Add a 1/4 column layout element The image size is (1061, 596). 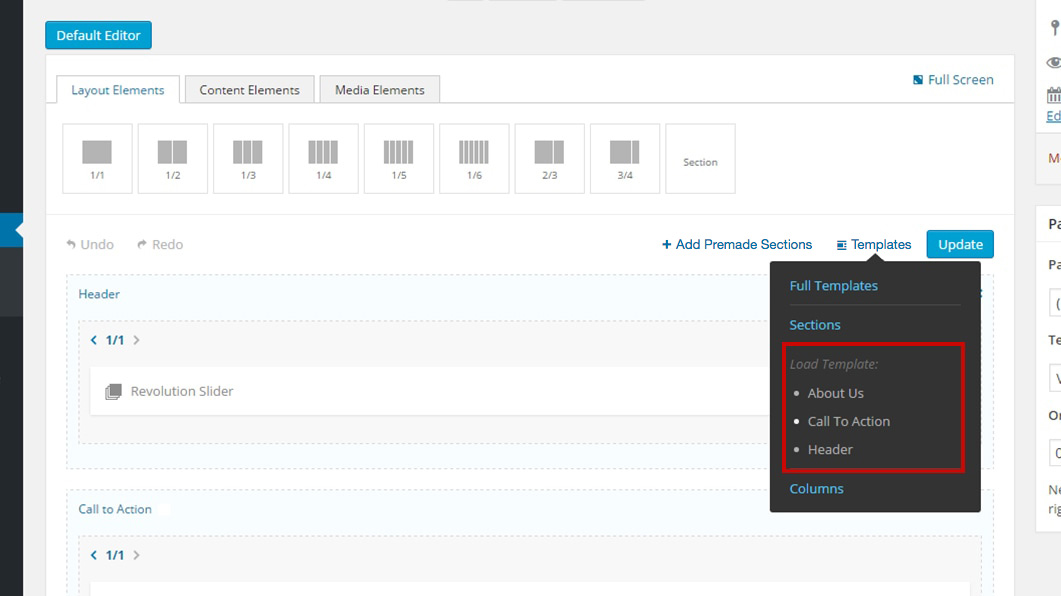point(323,159)
